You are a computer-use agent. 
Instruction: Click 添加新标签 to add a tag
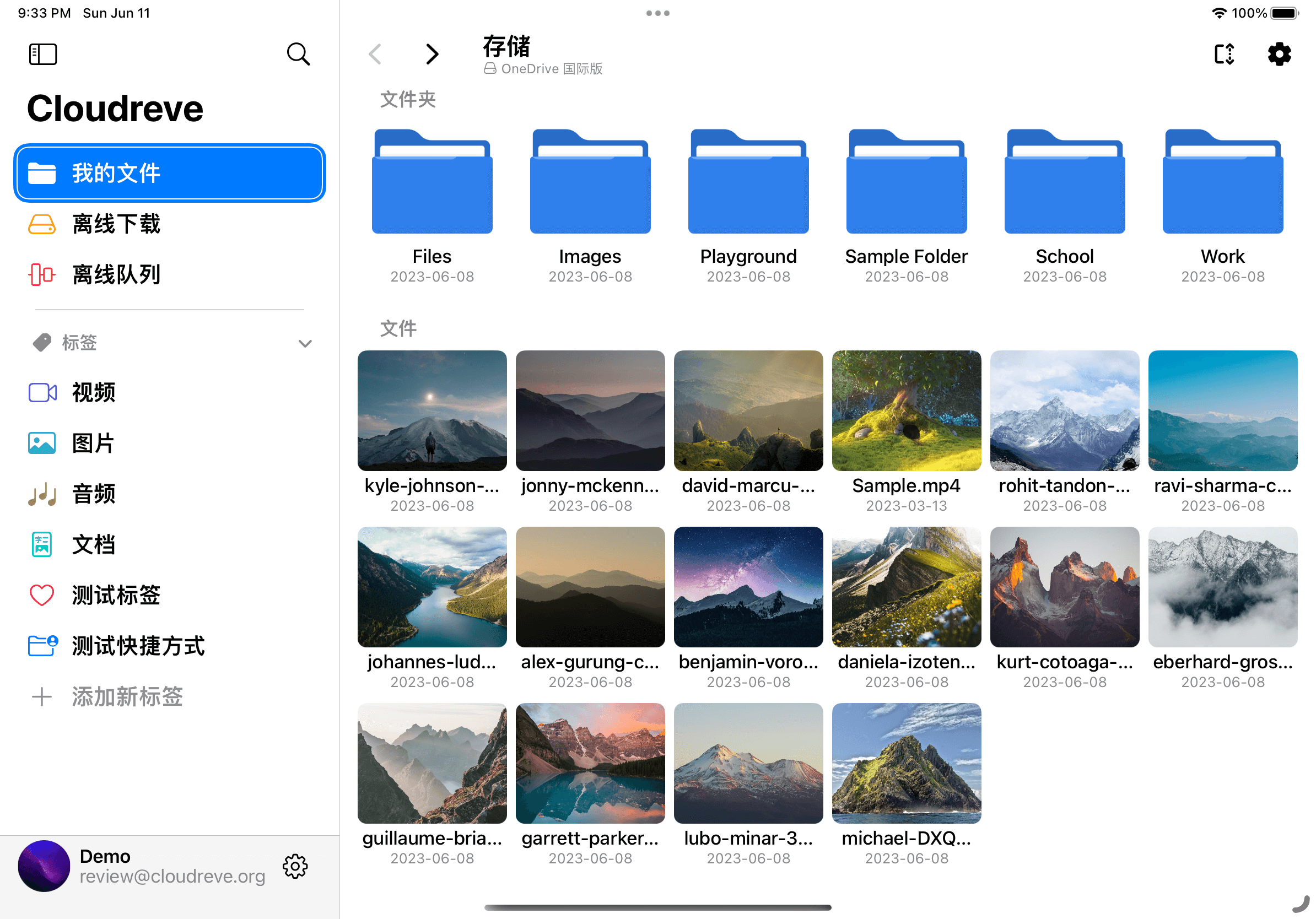tap(170, 697)
